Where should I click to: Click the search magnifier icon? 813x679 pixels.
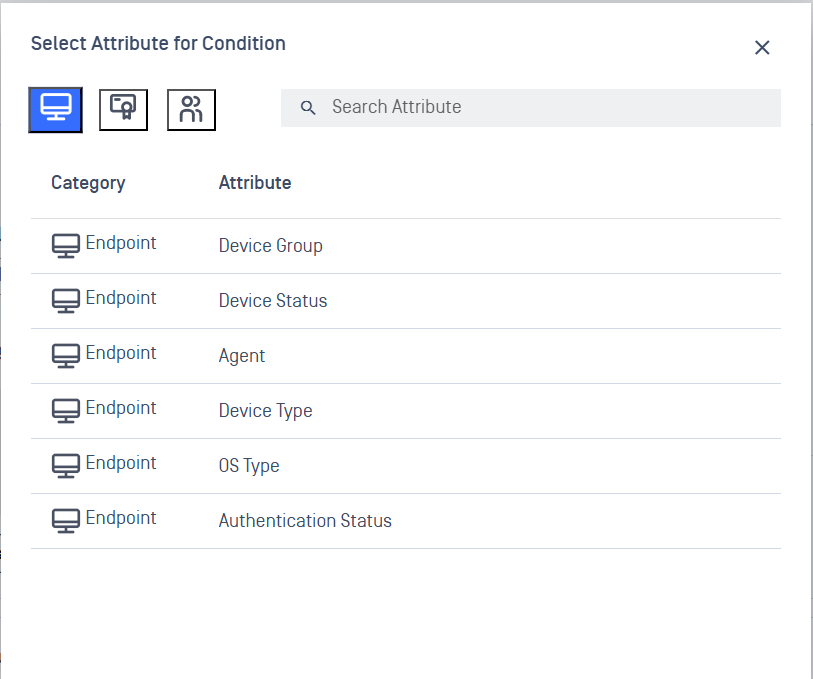[308, 108]
